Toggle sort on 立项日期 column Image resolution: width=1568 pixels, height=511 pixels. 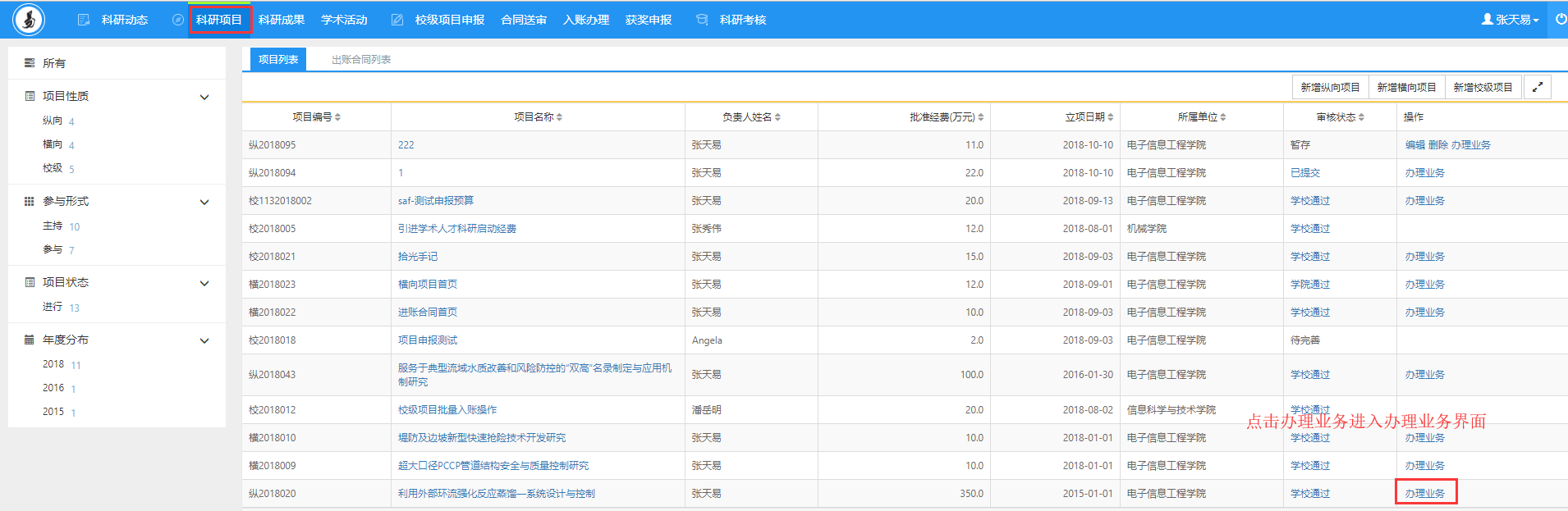(x=1110, y=117)
